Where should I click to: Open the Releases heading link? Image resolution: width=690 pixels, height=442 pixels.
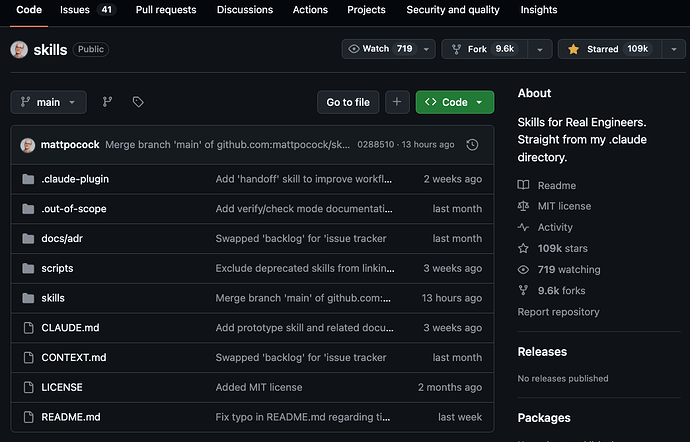coord(542,352)
